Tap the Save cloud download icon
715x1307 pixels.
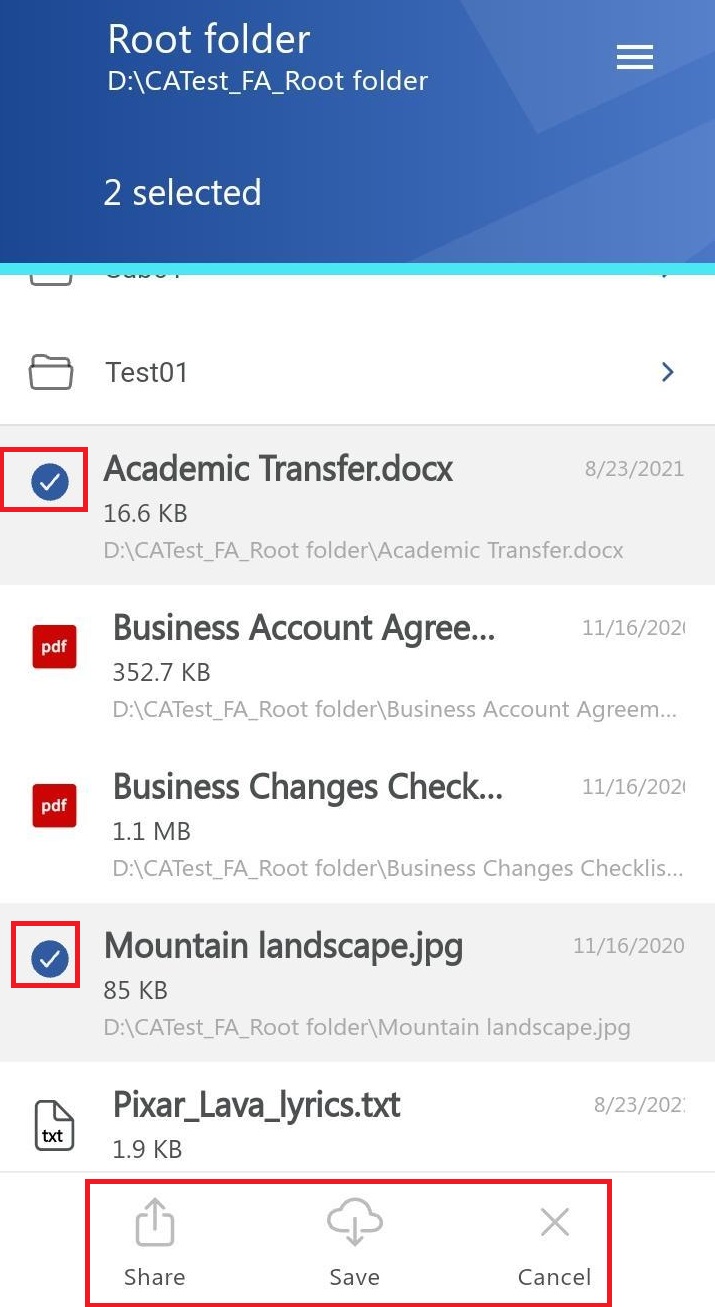pos(354,1224)
